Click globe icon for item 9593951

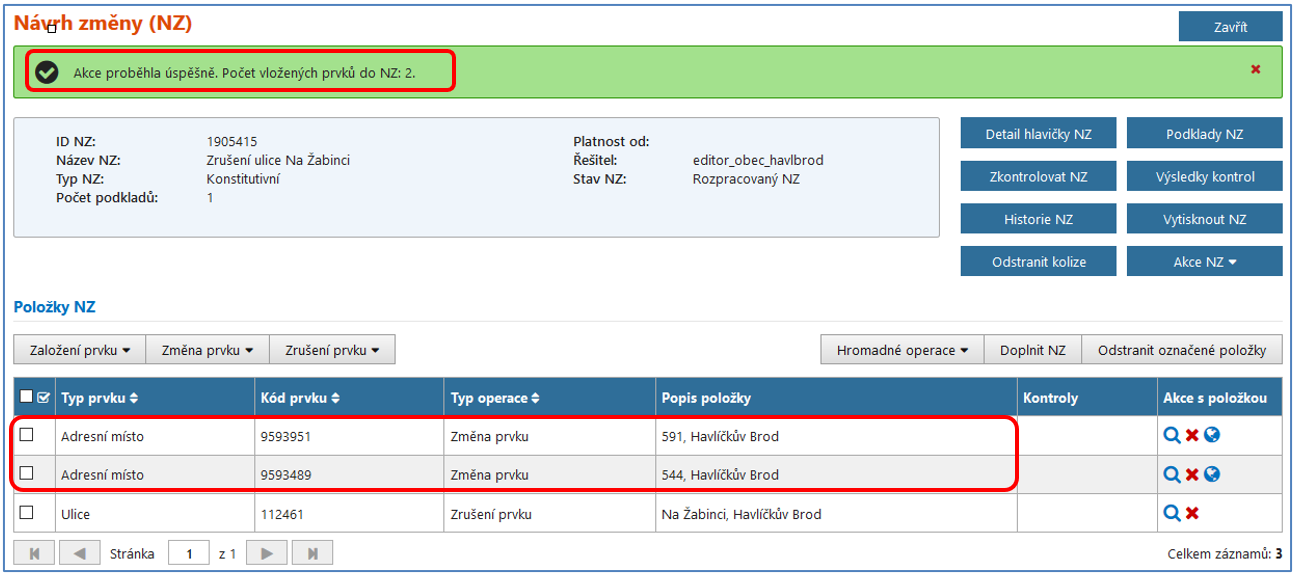point(1212,435)
